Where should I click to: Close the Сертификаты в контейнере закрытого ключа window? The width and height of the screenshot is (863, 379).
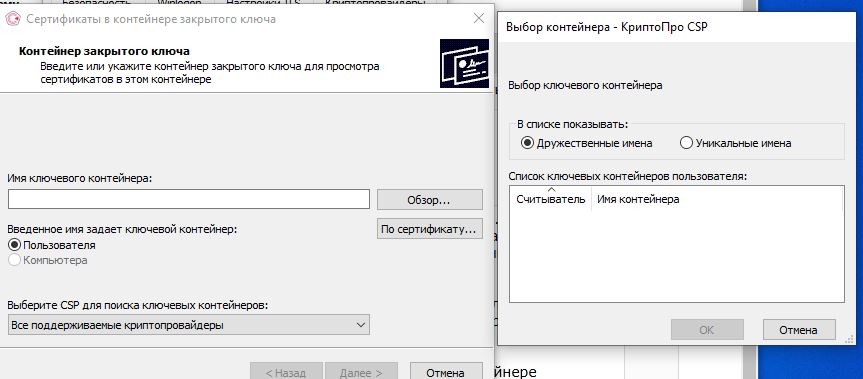[x=479, y=18]
